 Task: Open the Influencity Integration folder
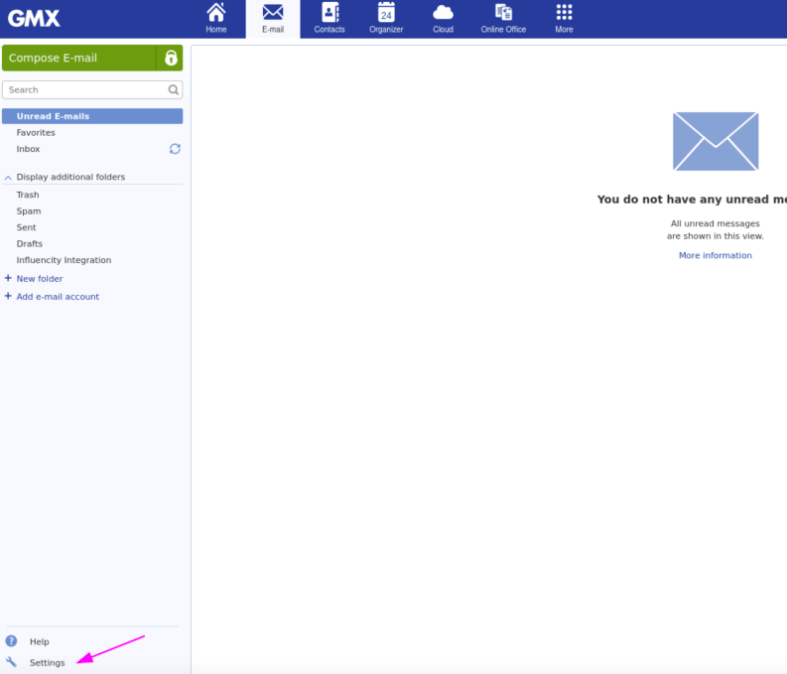tap(64, 260)
